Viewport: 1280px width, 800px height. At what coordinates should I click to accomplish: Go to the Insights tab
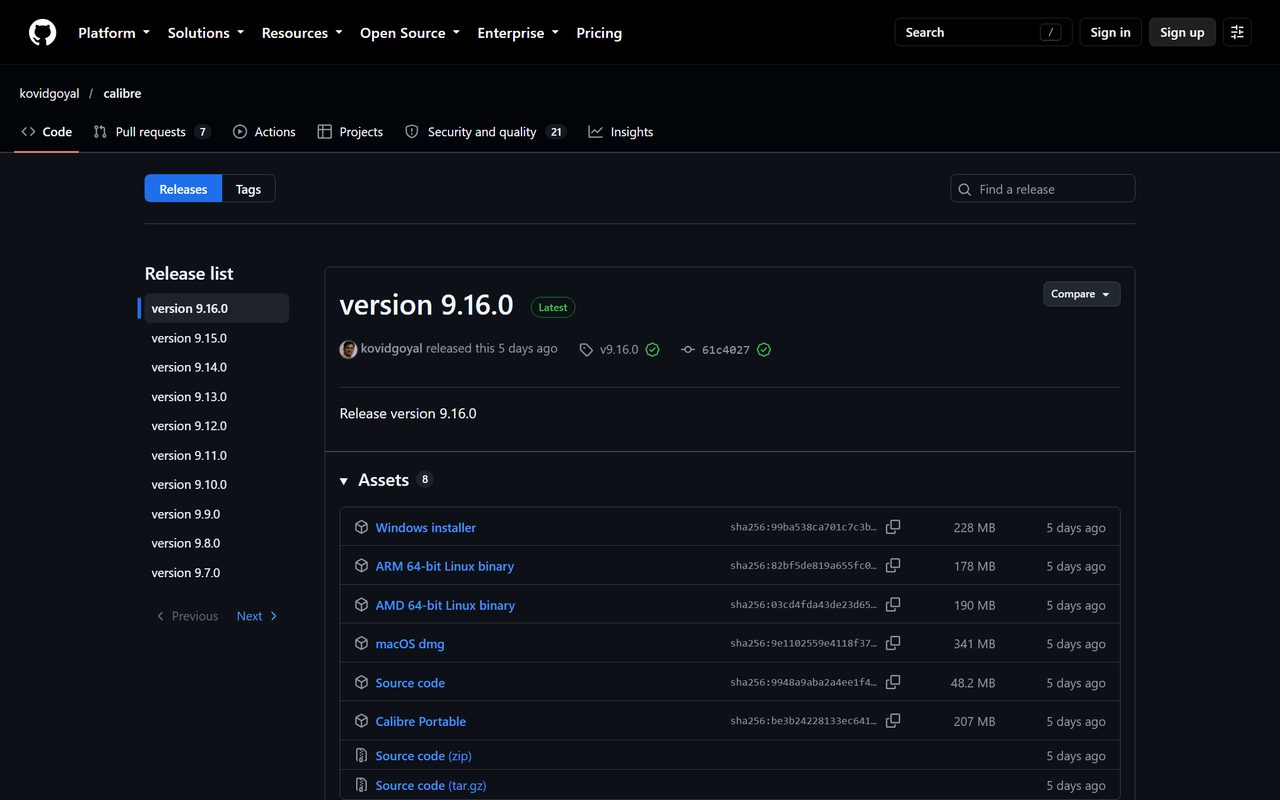[x=620, y=132]
